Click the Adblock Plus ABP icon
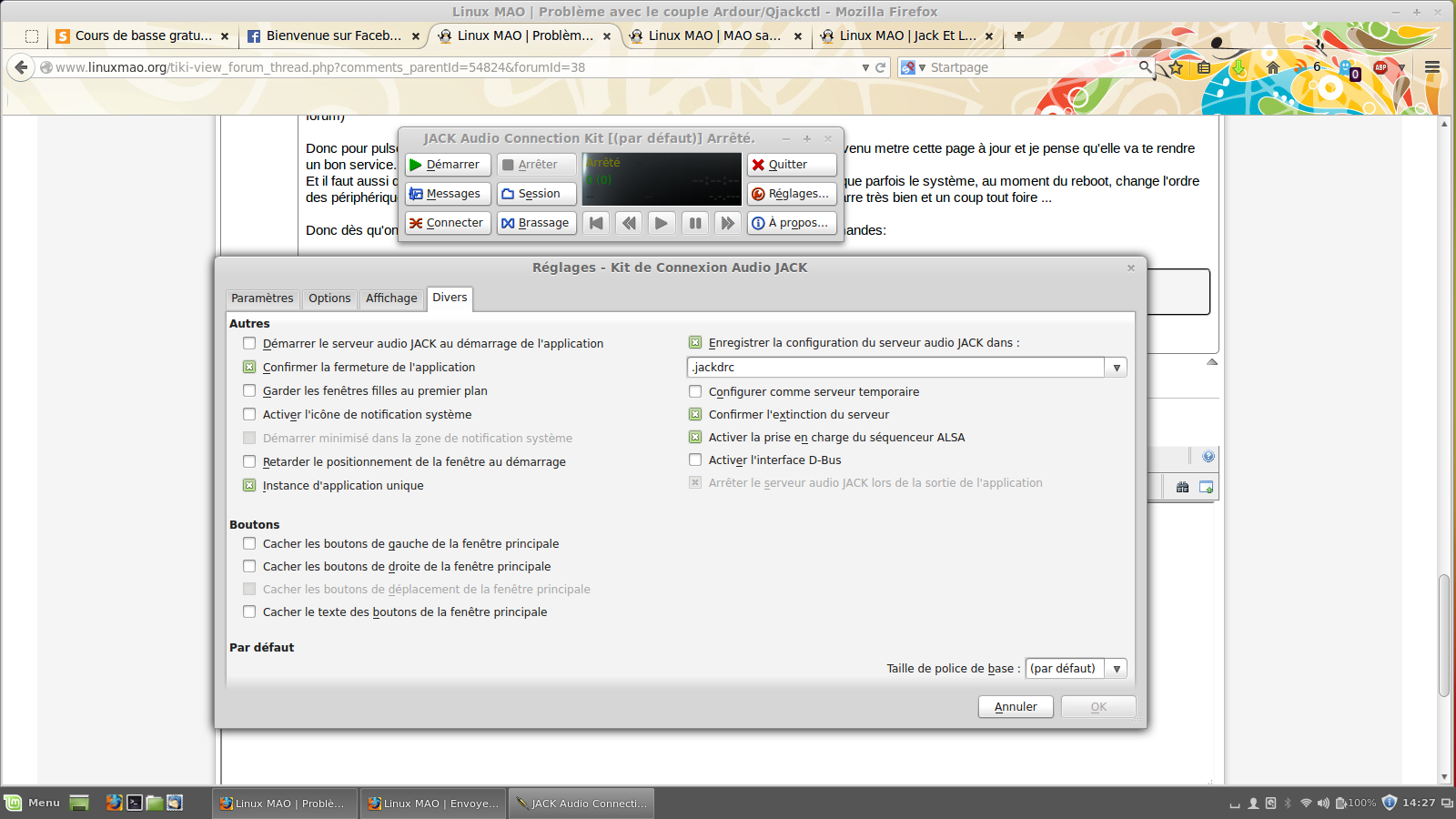The height and width of the screenshot is (819, 1456). 1380,67
